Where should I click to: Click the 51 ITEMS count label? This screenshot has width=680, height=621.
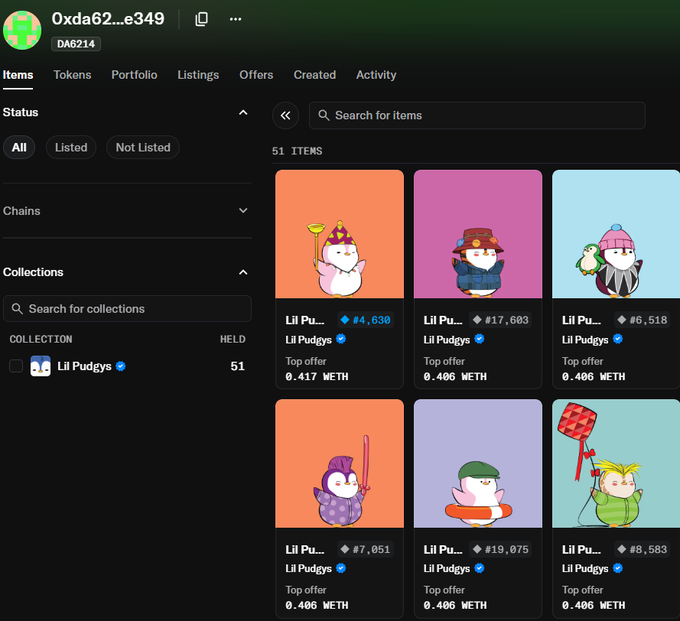pyautogui.click(x=297, y=151)
